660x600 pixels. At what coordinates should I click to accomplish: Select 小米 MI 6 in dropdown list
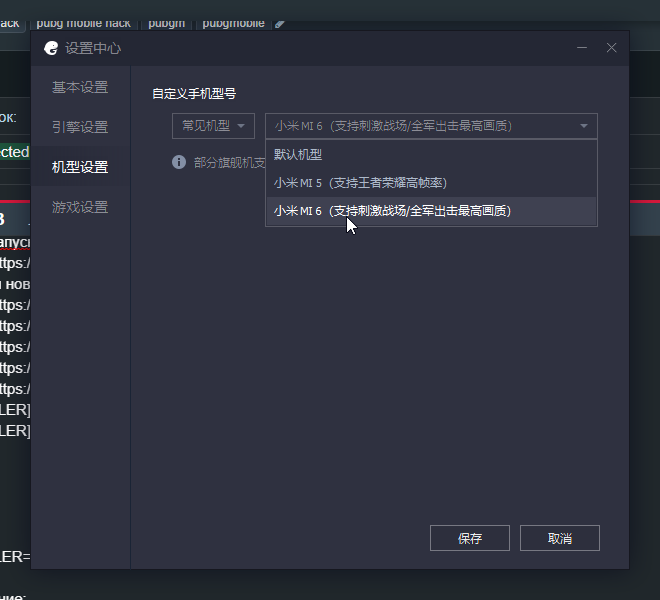click(x=431, y=211)
